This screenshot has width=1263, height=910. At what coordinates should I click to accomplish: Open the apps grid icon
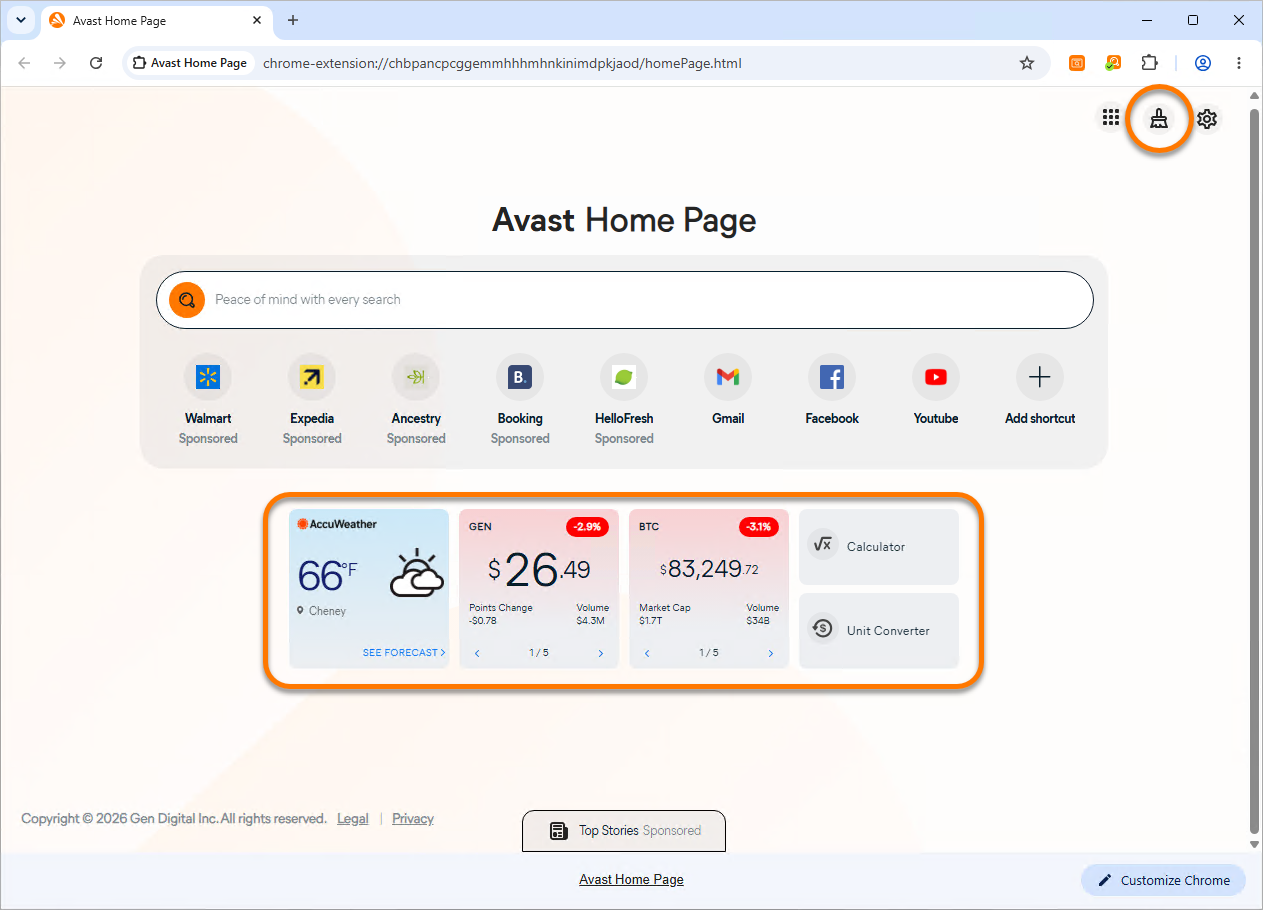point(1111,118)
